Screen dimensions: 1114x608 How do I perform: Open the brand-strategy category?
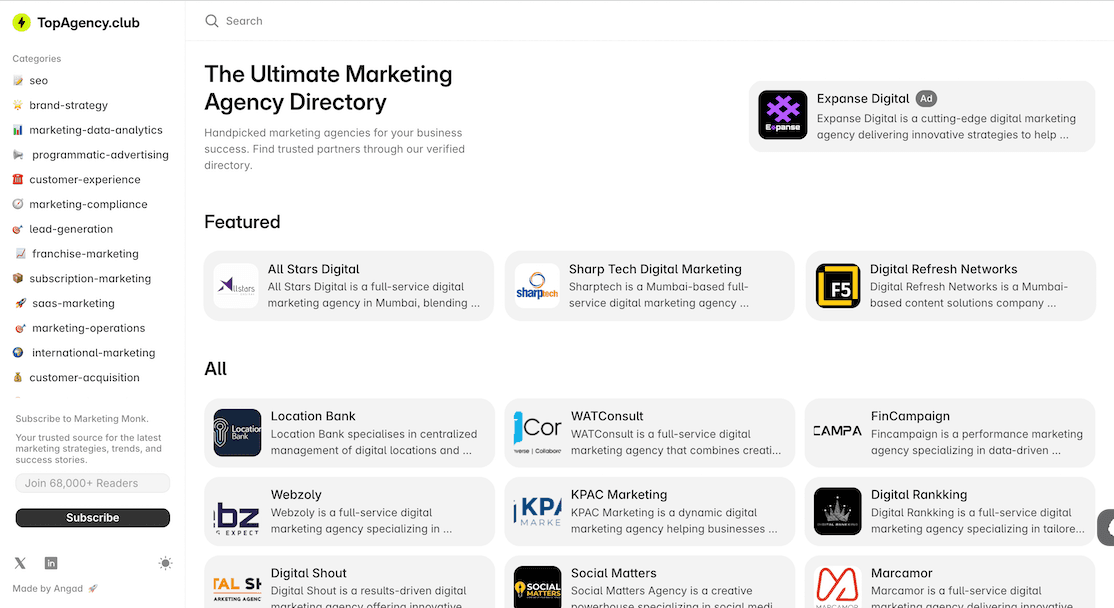tap(68, 105)
